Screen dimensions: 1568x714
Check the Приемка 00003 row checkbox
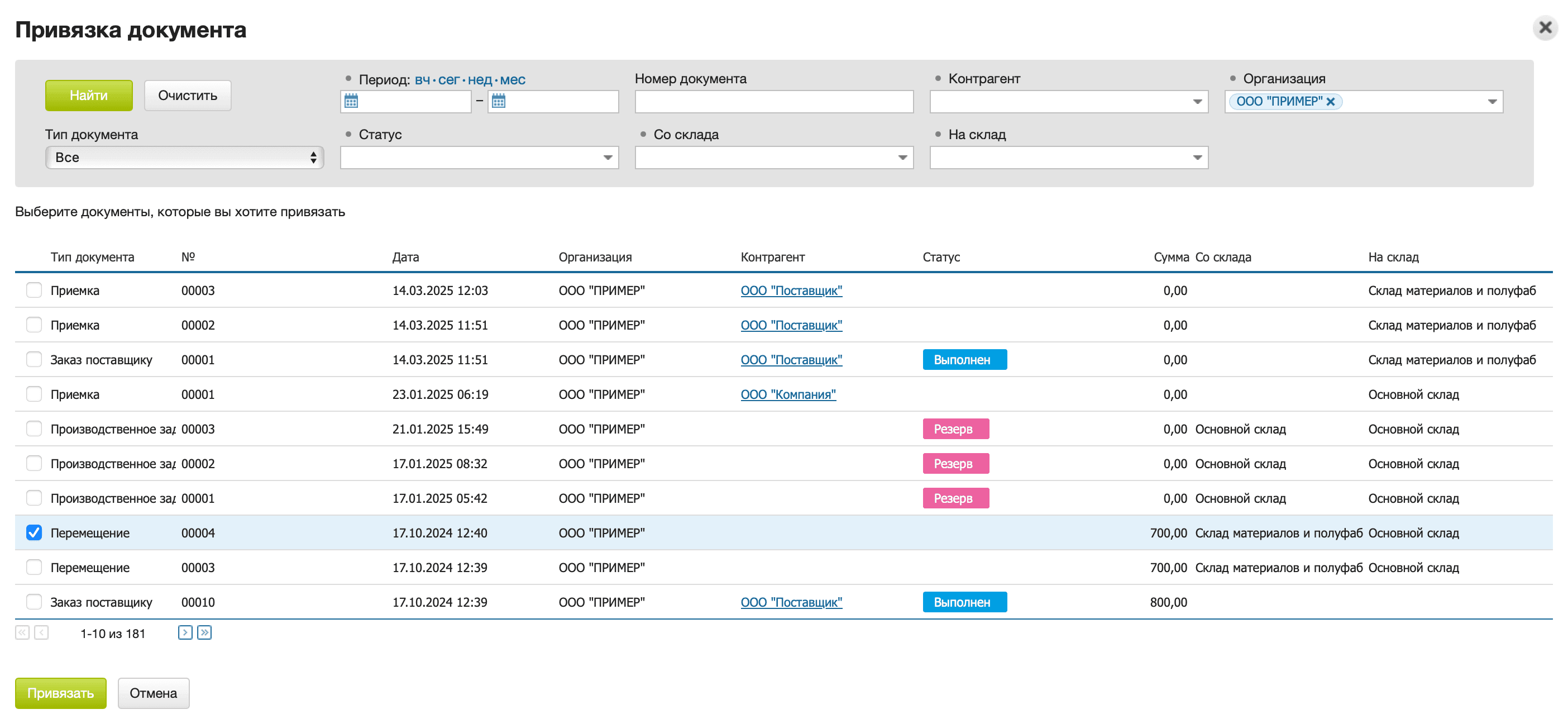pos(34,290)
